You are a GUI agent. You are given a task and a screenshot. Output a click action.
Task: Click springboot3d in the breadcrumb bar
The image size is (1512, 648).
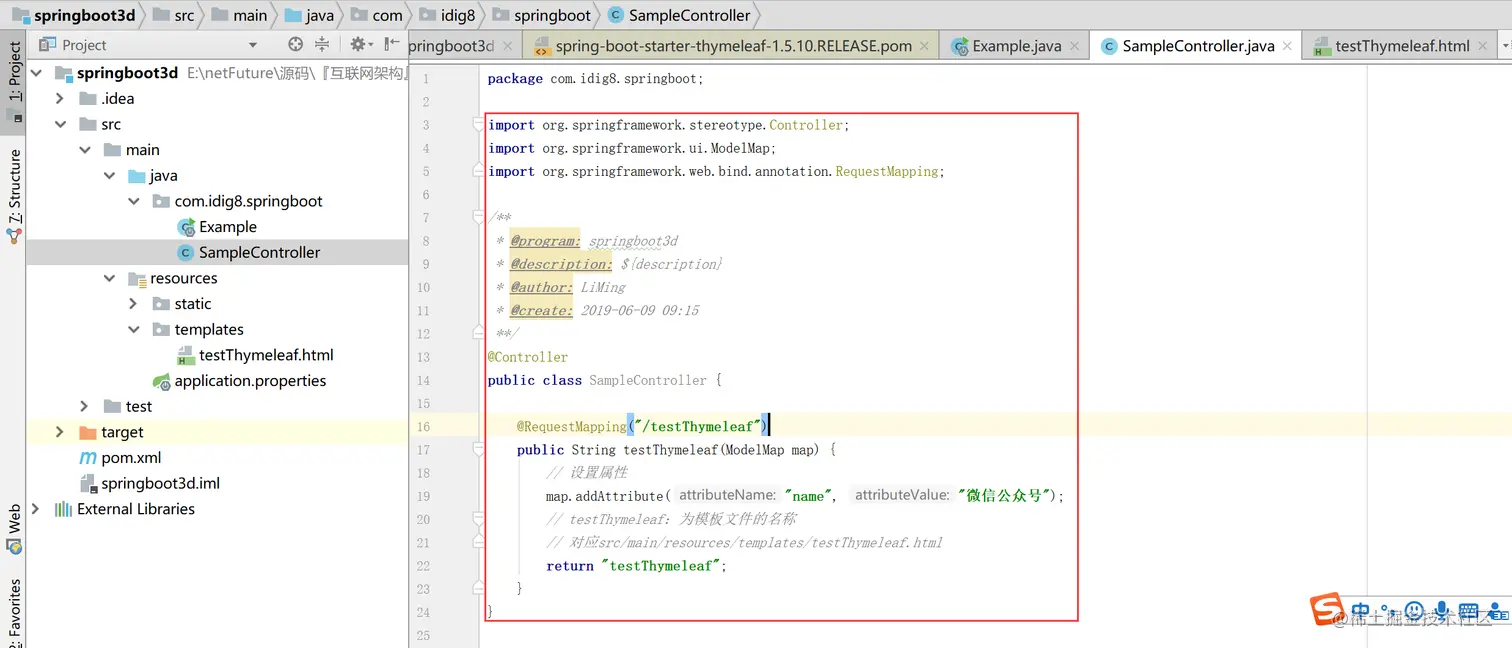tap(84, 15)
